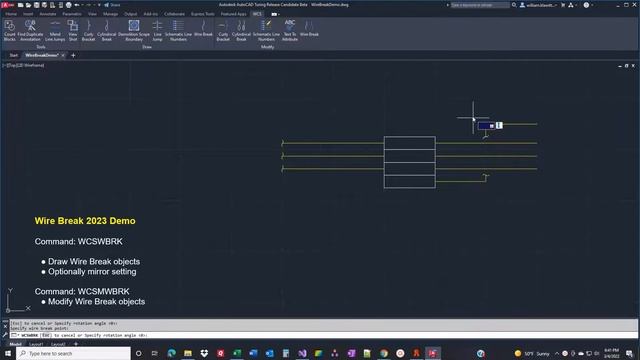Start Schematic Line Numbers draw tool
This screenshot has height=360, width=640.
pyautogui.click(x=178, y=31)
